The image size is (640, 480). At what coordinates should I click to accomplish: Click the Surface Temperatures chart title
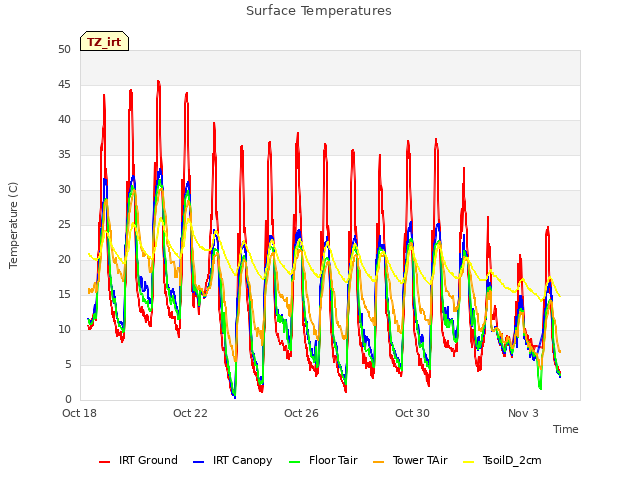pyautogui.click(x=319, y=11)
